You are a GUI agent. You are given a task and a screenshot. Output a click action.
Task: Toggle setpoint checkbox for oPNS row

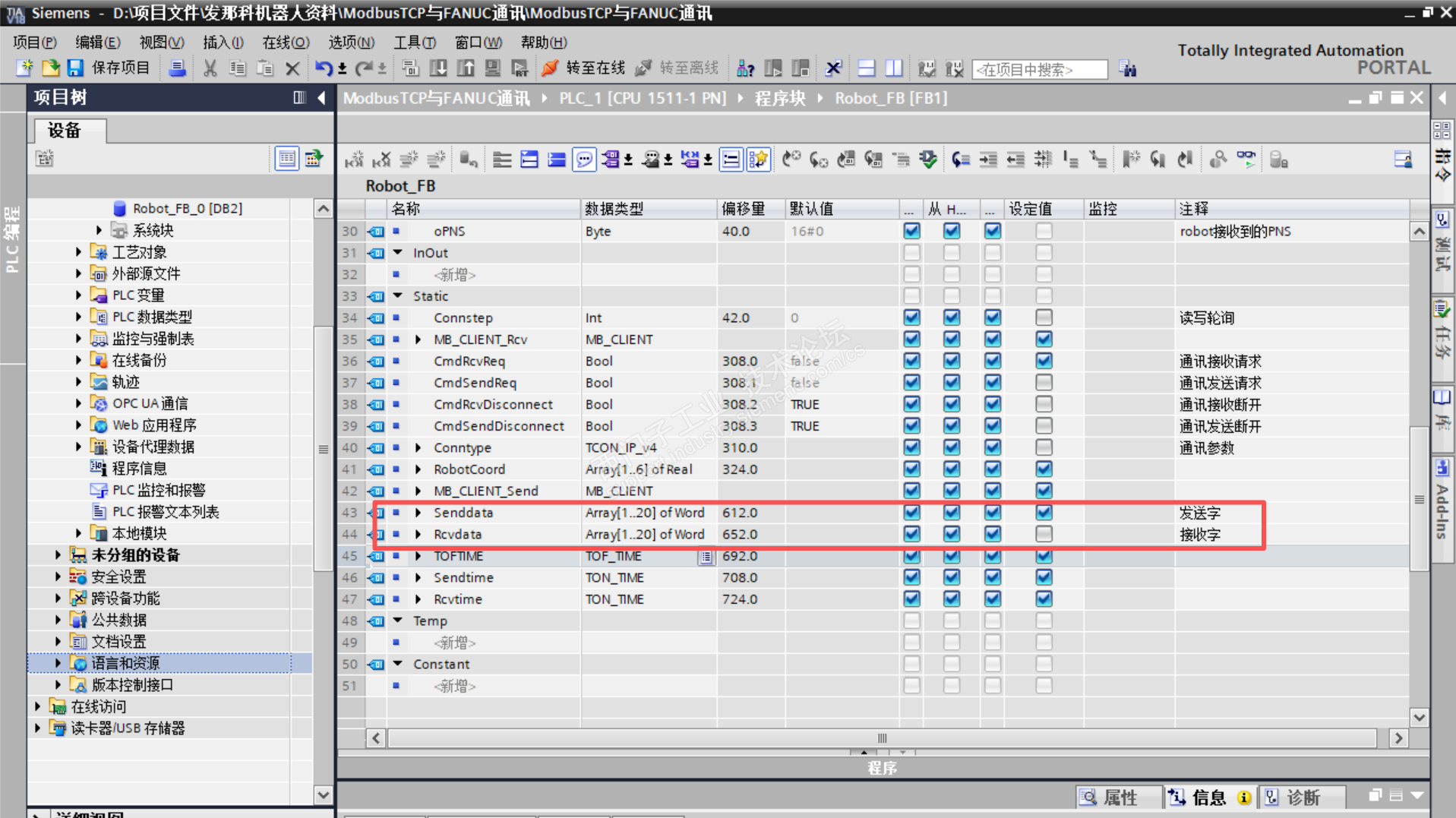coord(1044,231)
